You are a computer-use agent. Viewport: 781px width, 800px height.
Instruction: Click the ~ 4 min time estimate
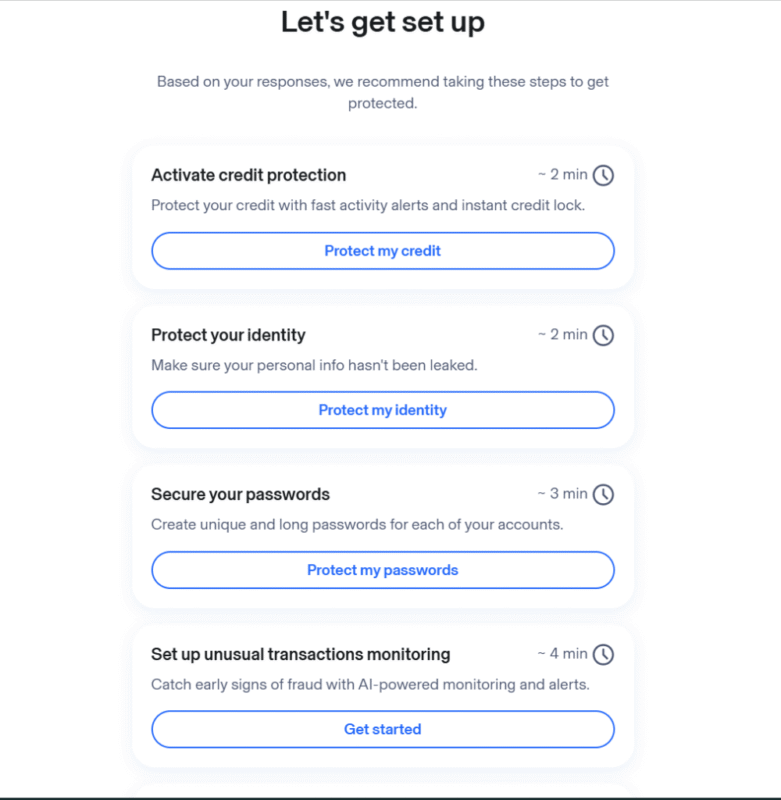pos(562,654)
